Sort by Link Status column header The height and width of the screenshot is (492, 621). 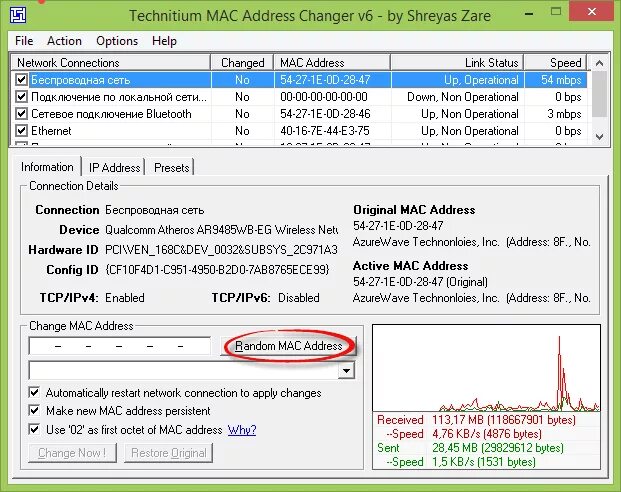457,63
